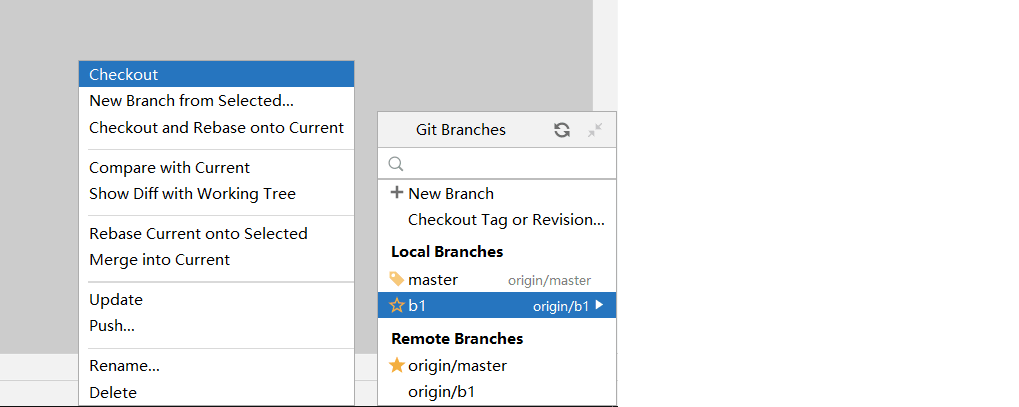1019x407 pixels.
Task: Click Push... in the branch menu
Action: pos(112,325)
